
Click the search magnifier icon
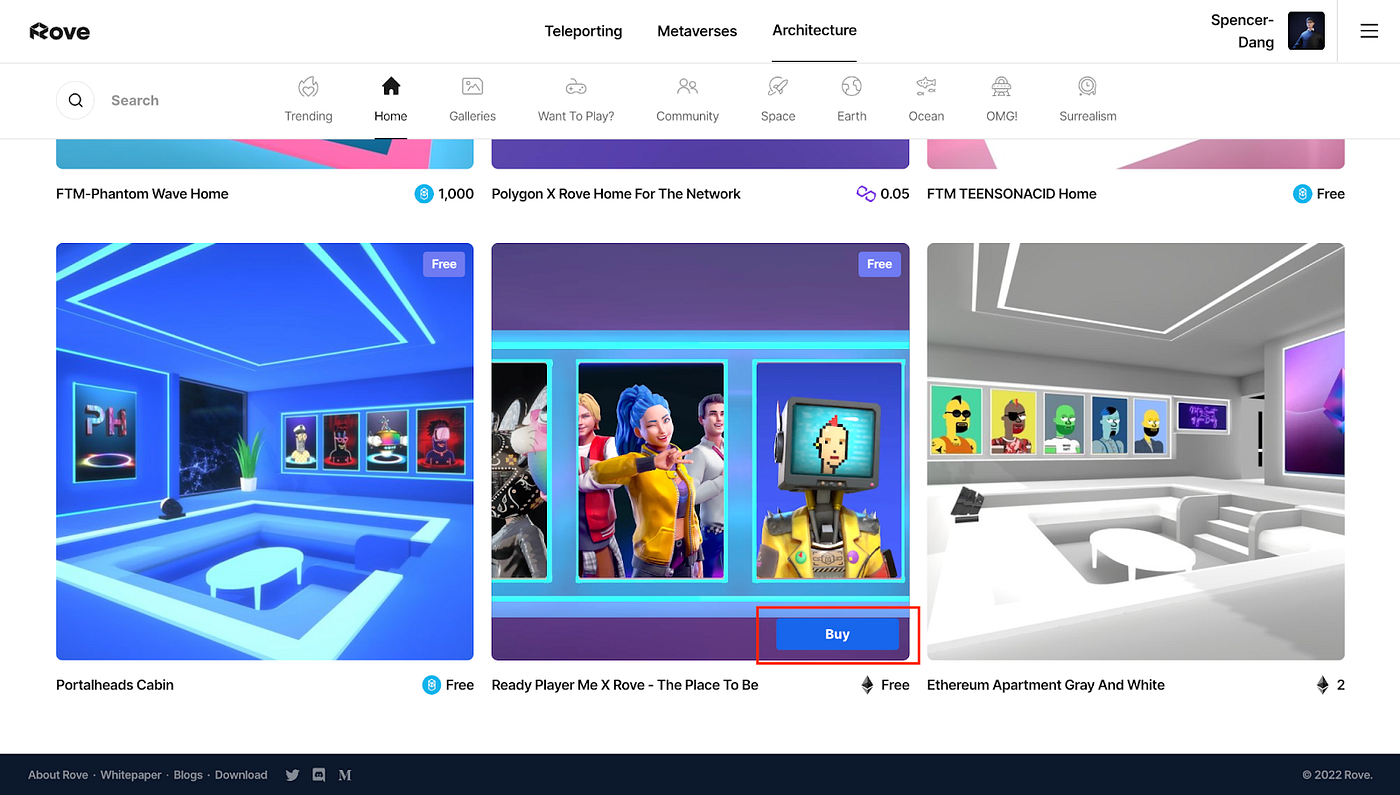[75, 100]
